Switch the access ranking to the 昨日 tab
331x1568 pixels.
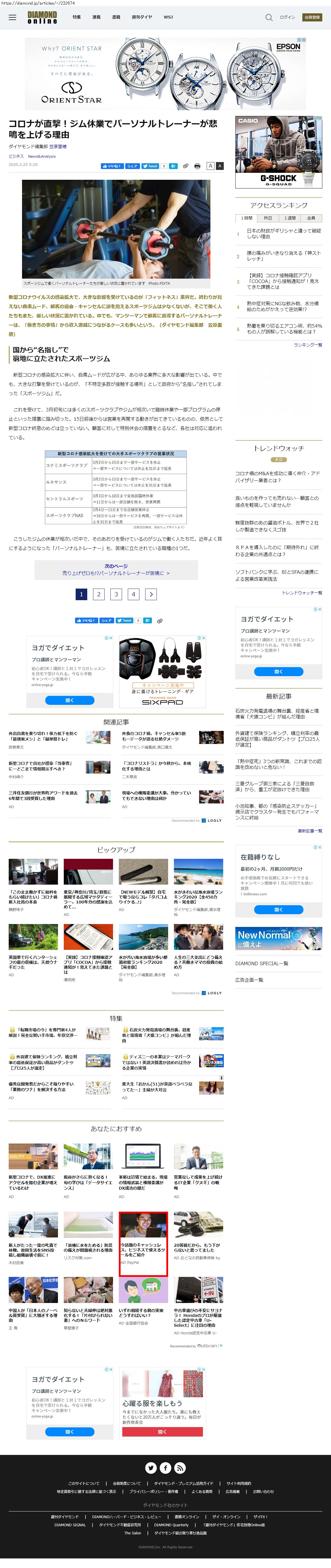click(268, 218)
